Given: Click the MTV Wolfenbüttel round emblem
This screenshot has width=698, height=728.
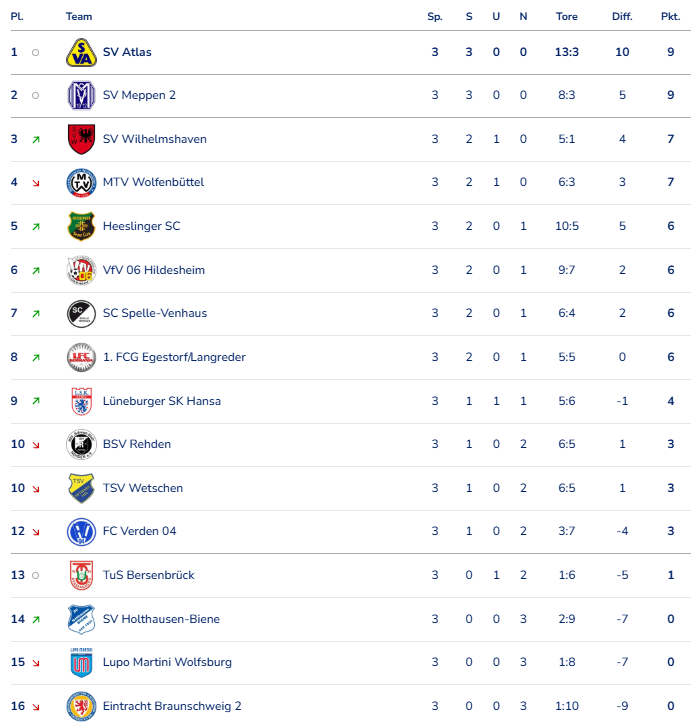Looking at the screenshot, I should pos(81,182).
